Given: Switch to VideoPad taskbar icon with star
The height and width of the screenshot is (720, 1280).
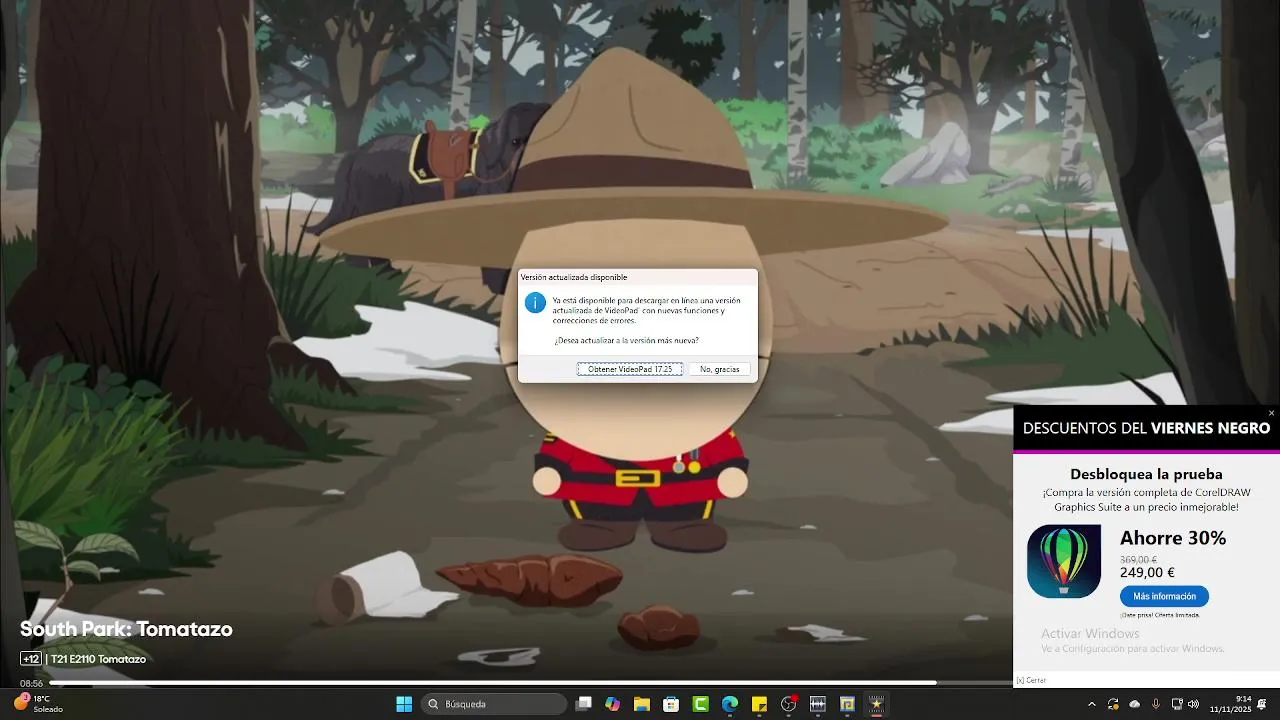Looking at the screenshot, I should [x=876, y=704].
